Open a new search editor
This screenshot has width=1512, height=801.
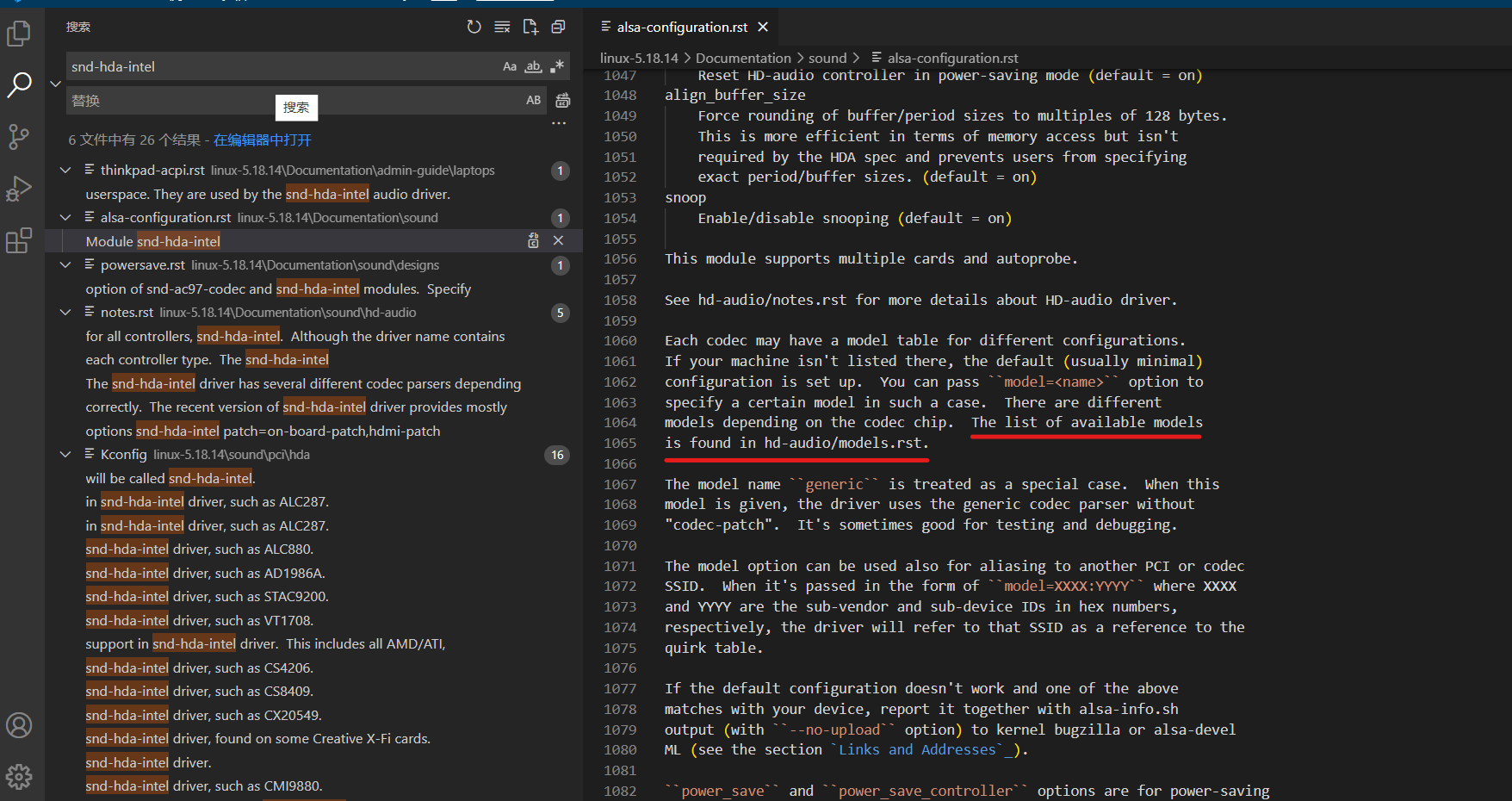point(530,27)
